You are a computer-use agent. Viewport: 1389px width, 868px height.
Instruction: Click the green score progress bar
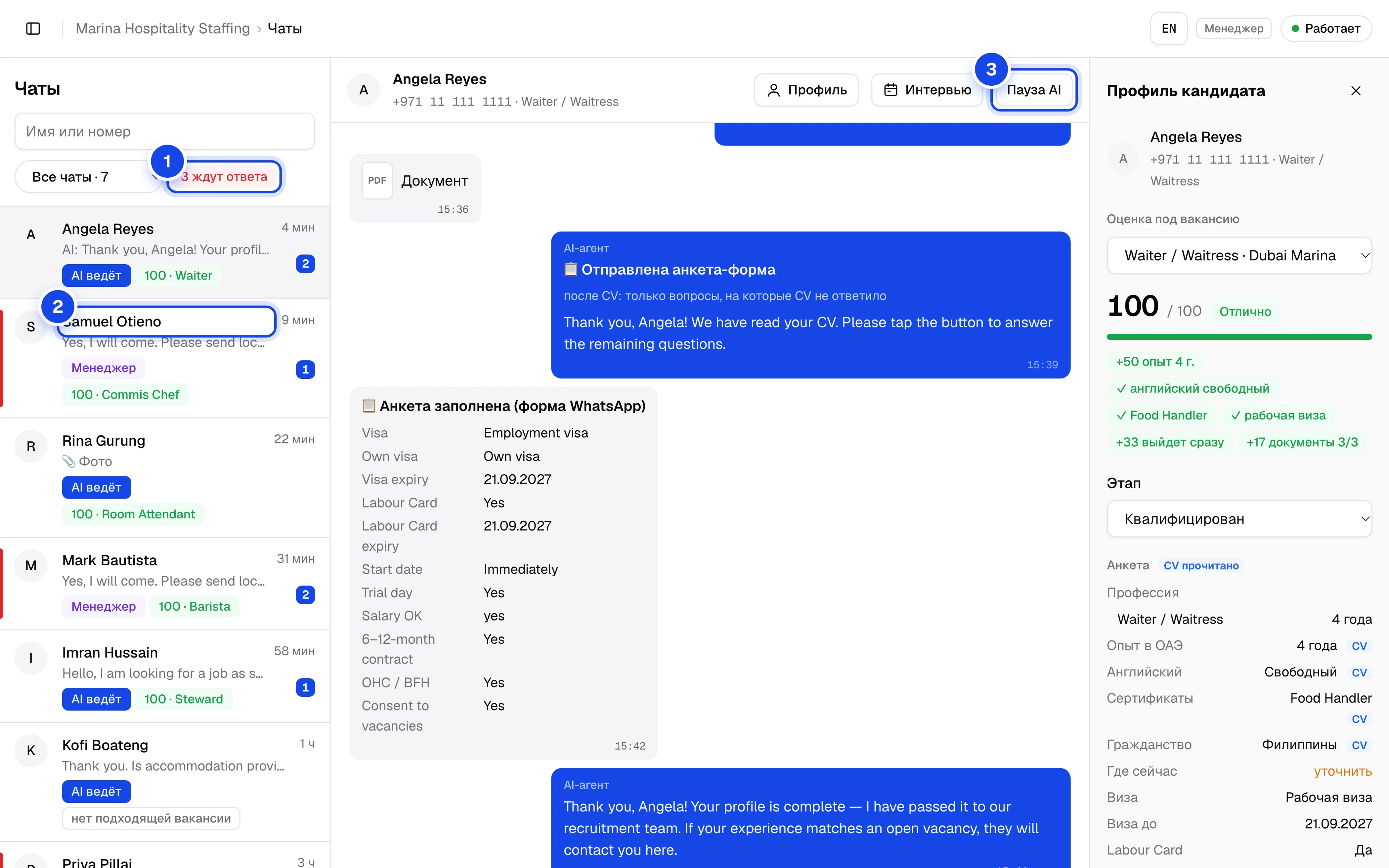pos(1239,337)
